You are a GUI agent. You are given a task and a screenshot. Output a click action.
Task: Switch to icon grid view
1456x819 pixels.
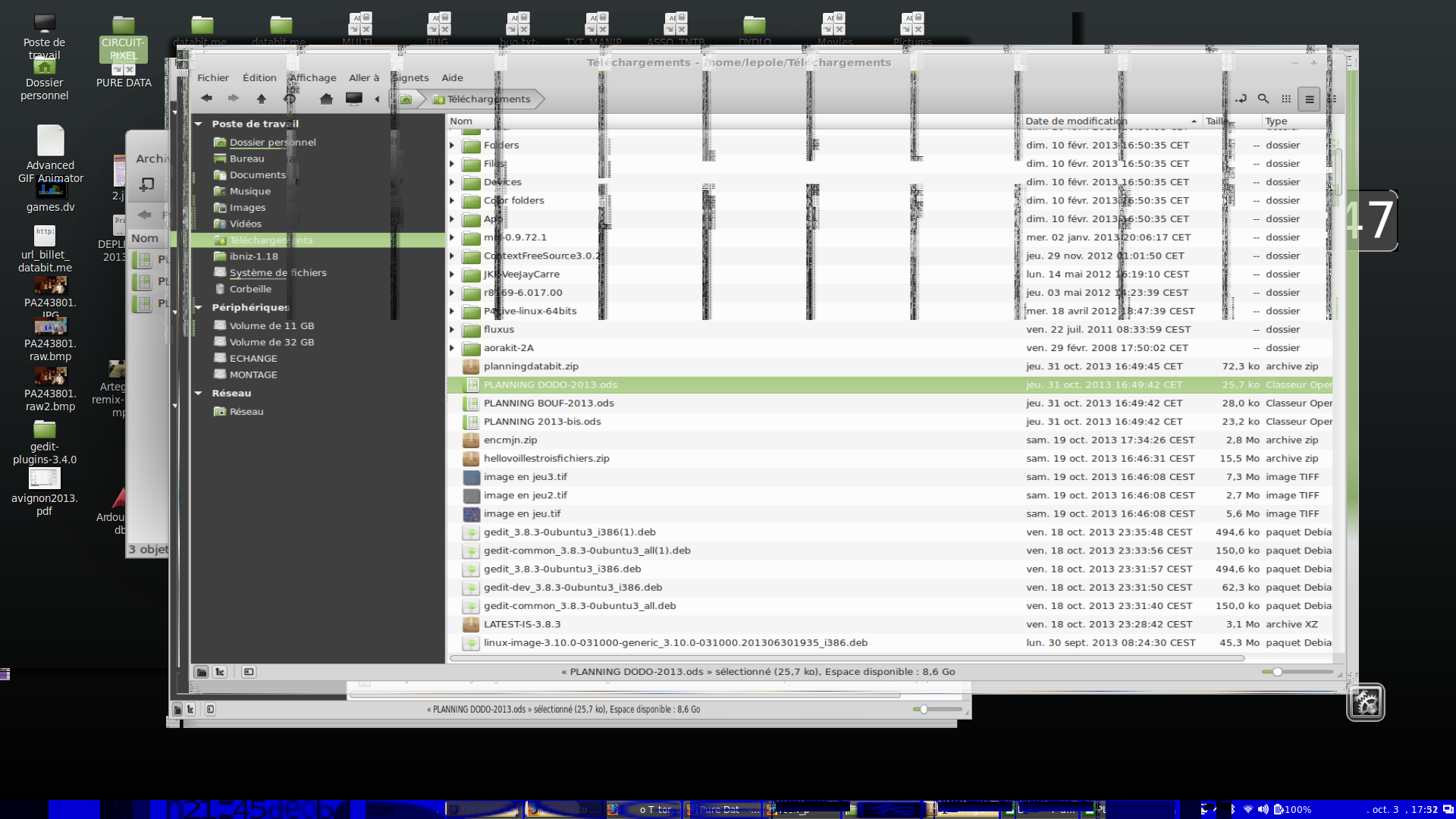(x=1286, y=99)
